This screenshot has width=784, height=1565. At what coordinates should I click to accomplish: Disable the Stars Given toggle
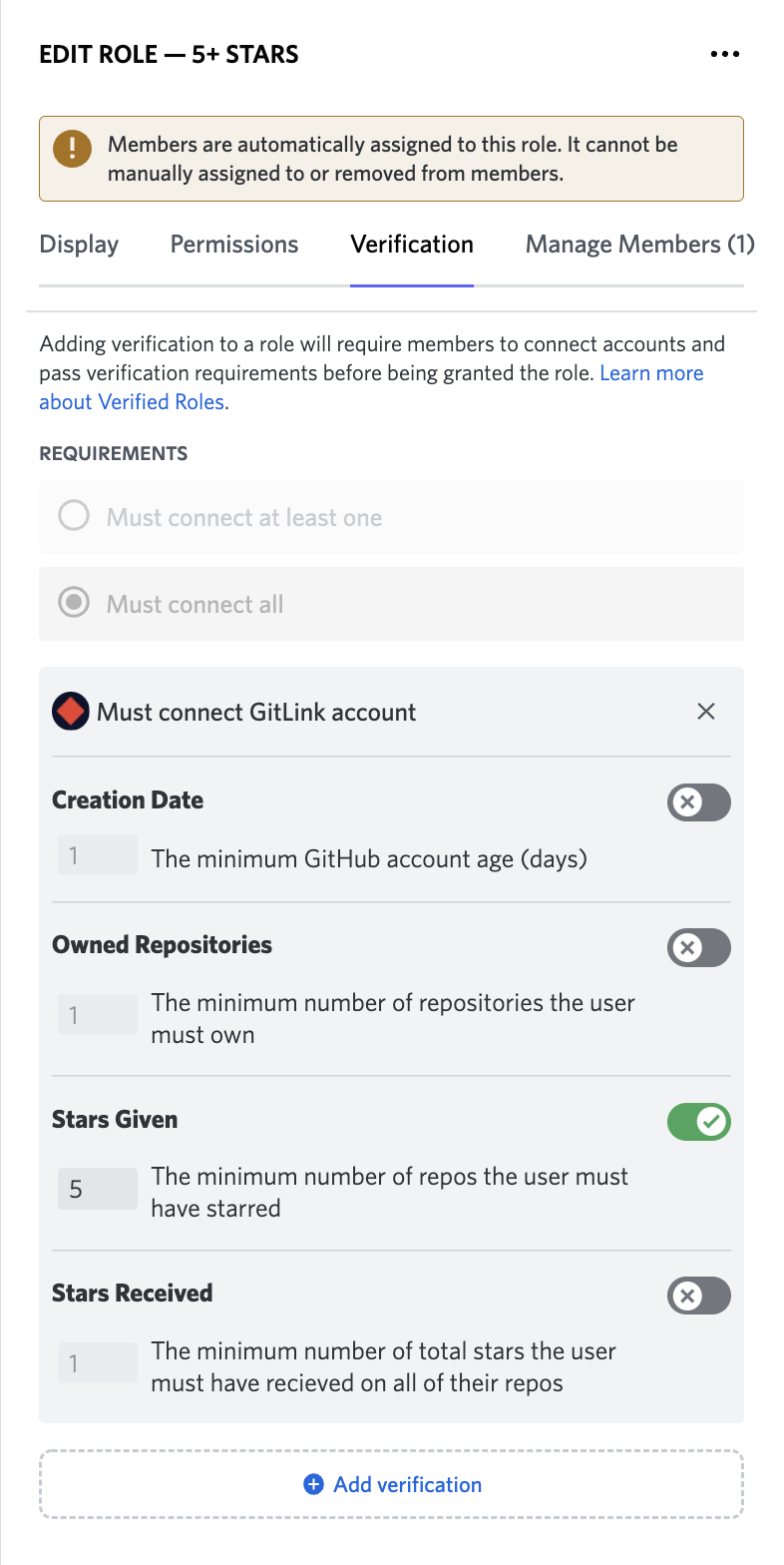click(x=698, y=1122)
